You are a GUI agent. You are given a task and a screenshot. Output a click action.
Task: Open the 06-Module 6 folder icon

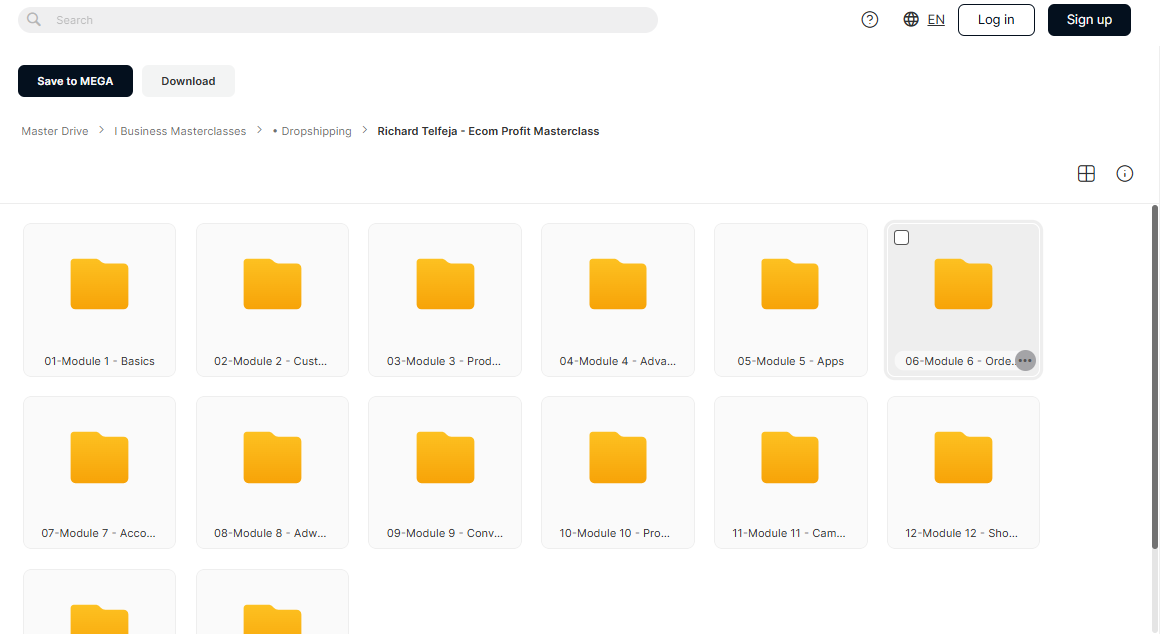963,284
